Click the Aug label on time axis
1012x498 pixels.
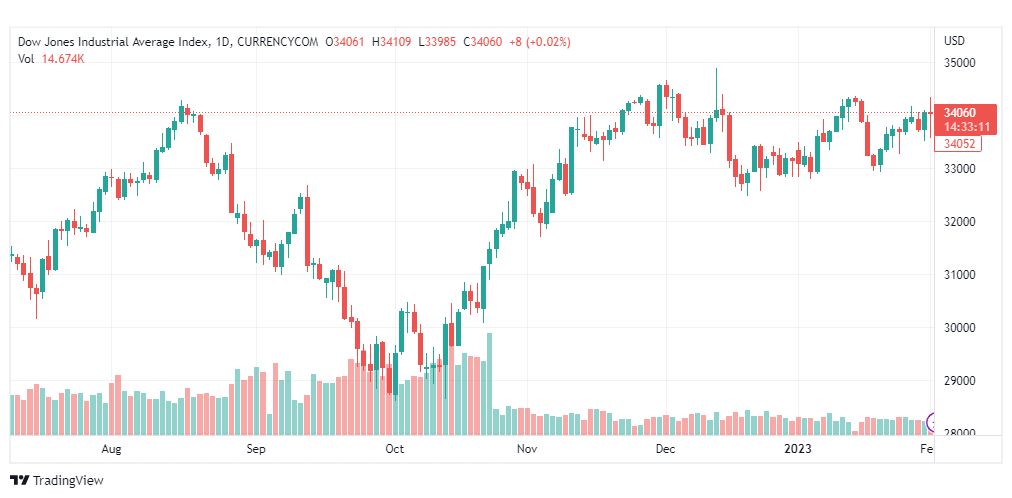pyautogui.click(x=112, y=448)
